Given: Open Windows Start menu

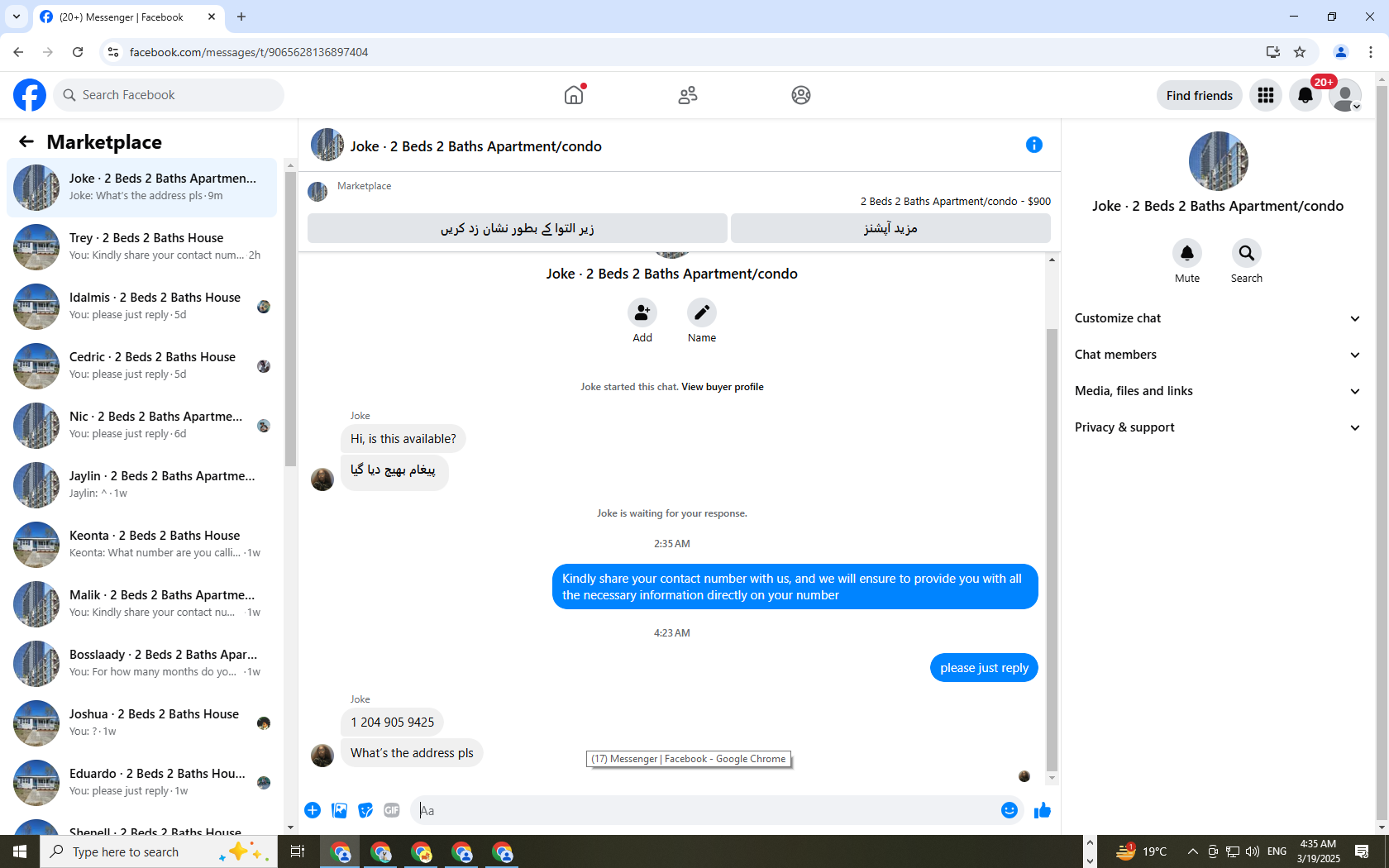Looking at the screenshot, I should [x=20, y=851].
